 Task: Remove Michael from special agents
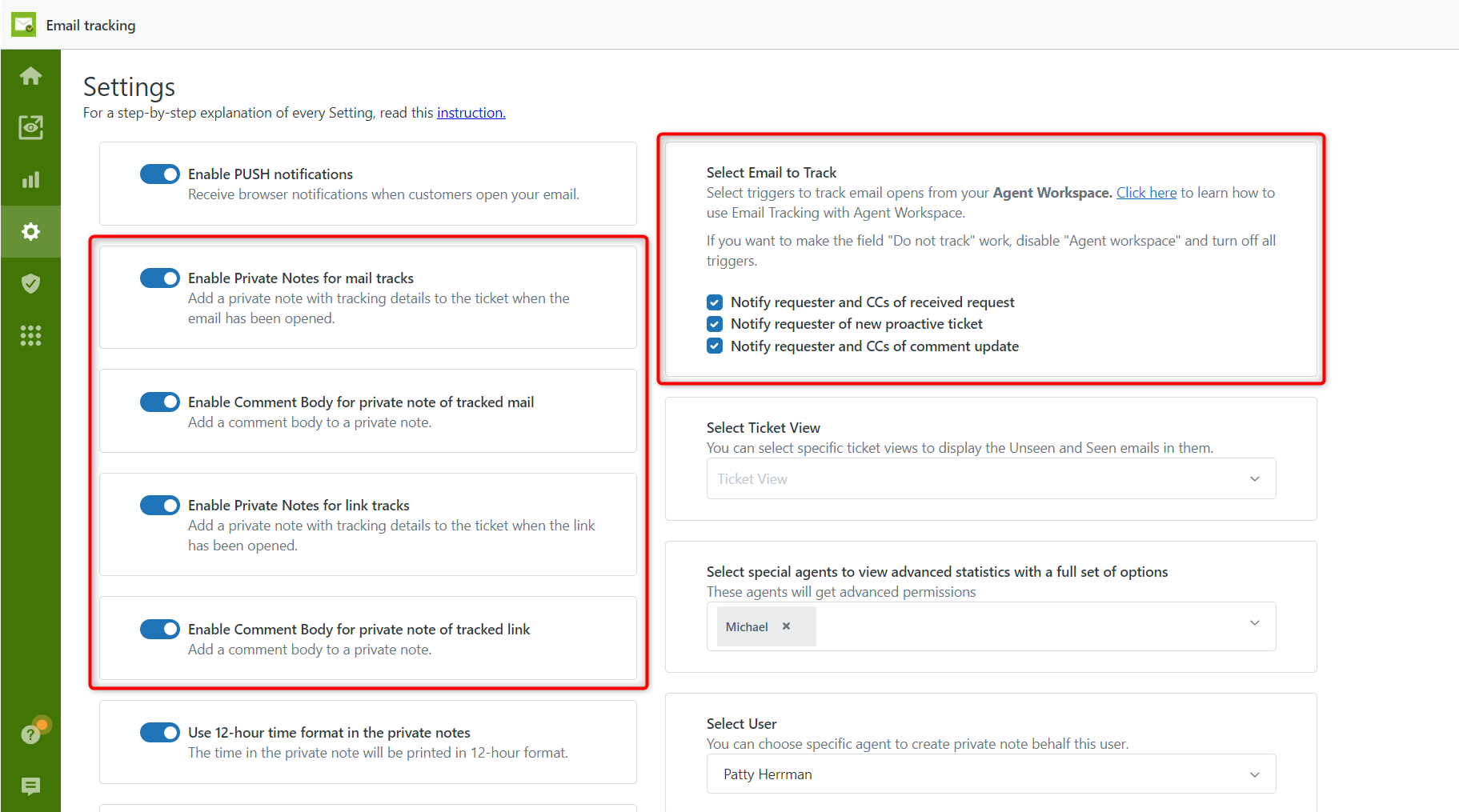pyautogui.click(x=786, y=626)
